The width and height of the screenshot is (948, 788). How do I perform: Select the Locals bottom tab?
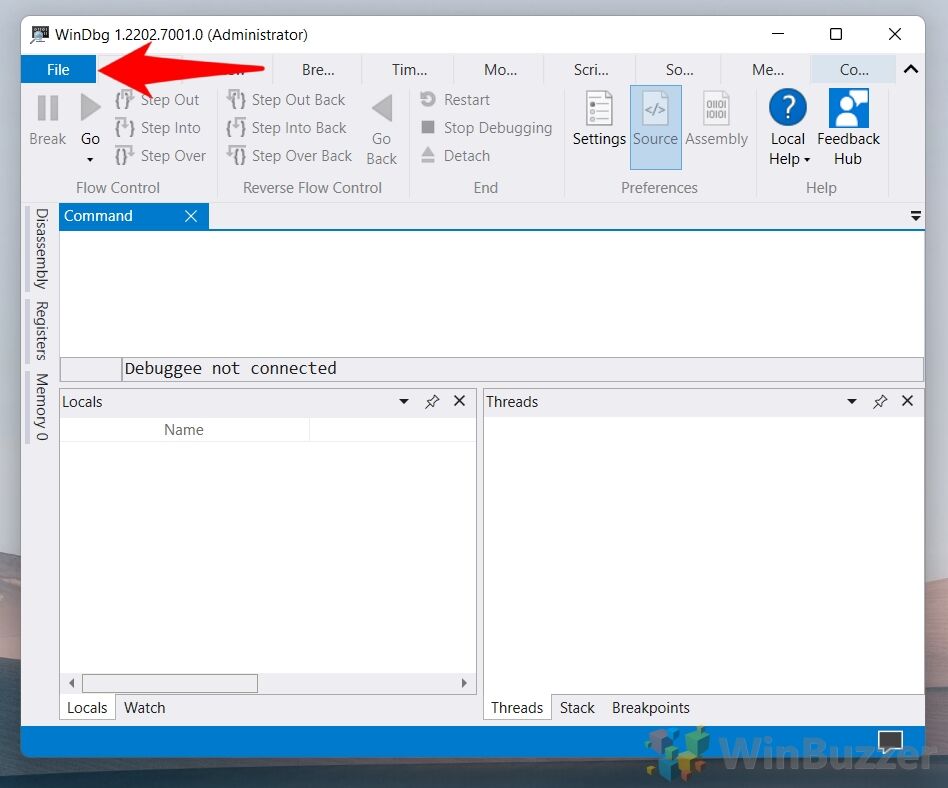[87, 708]
